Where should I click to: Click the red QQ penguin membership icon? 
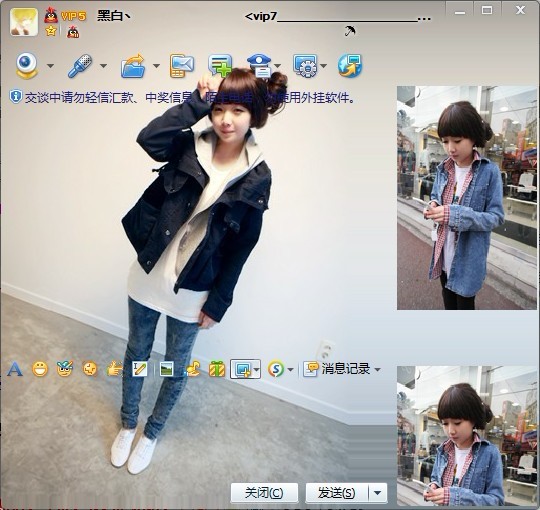pyautogui.click(x=51, y=15)
